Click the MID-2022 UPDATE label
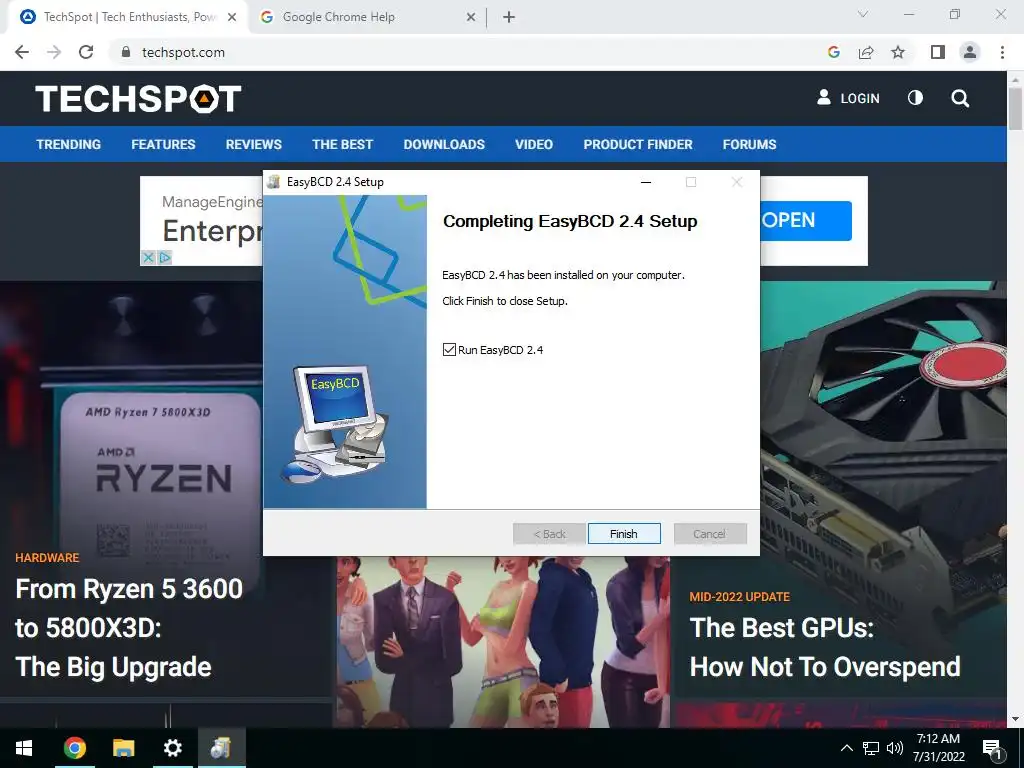The height and width of the screenshot is (768, 1024). (739, 597)
